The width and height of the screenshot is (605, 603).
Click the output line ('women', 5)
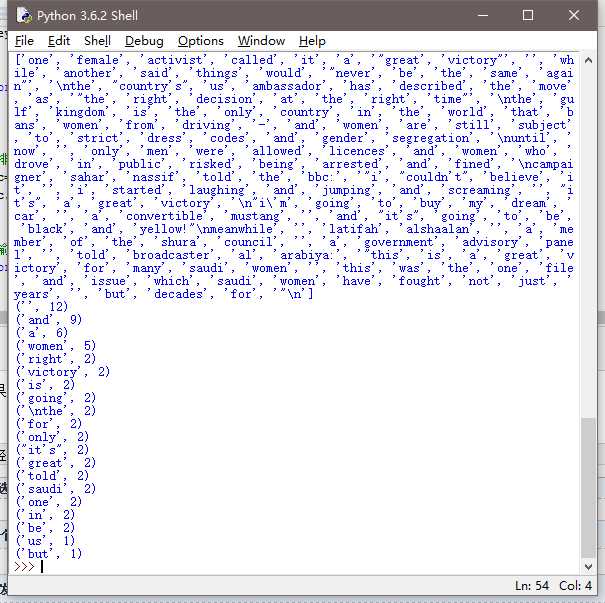[x=56, y=346]
